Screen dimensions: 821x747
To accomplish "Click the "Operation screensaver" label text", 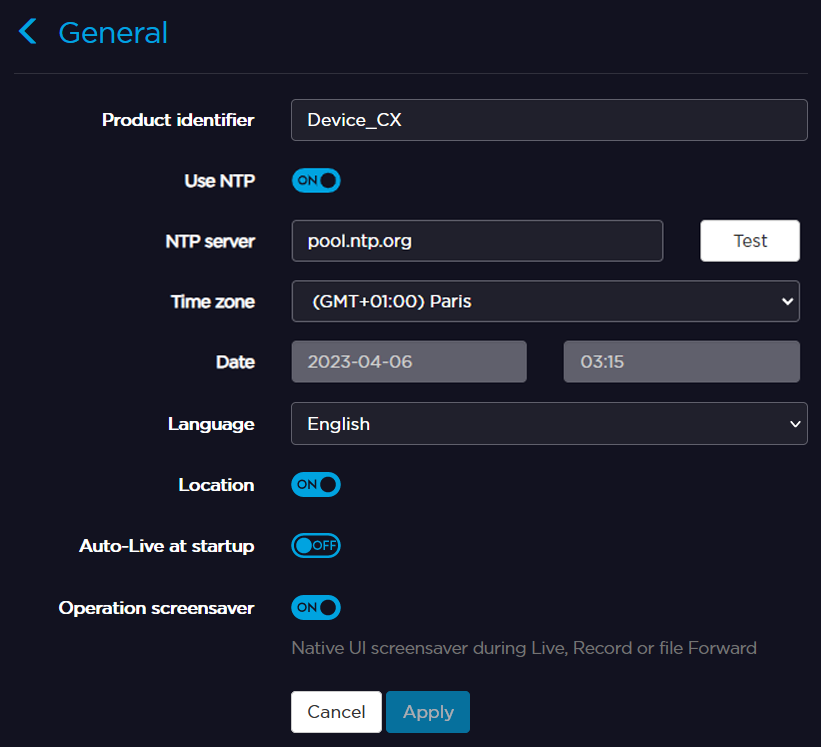I will (156, 607).
